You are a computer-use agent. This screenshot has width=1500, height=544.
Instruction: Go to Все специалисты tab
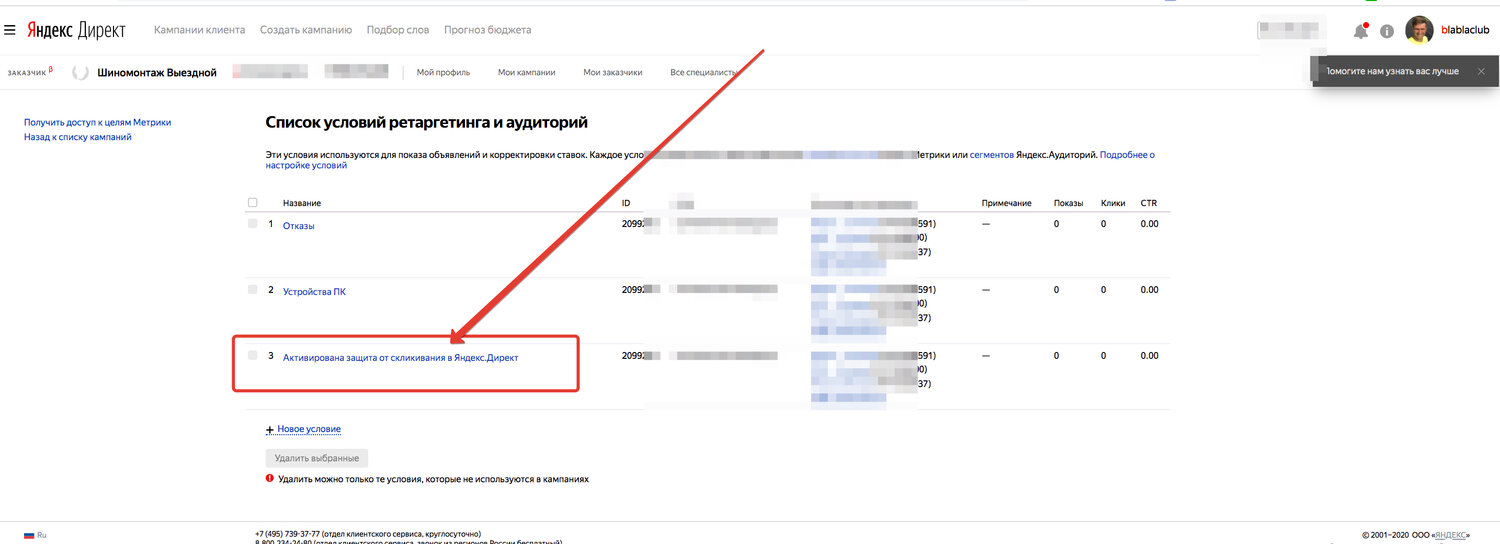(704, 72)
